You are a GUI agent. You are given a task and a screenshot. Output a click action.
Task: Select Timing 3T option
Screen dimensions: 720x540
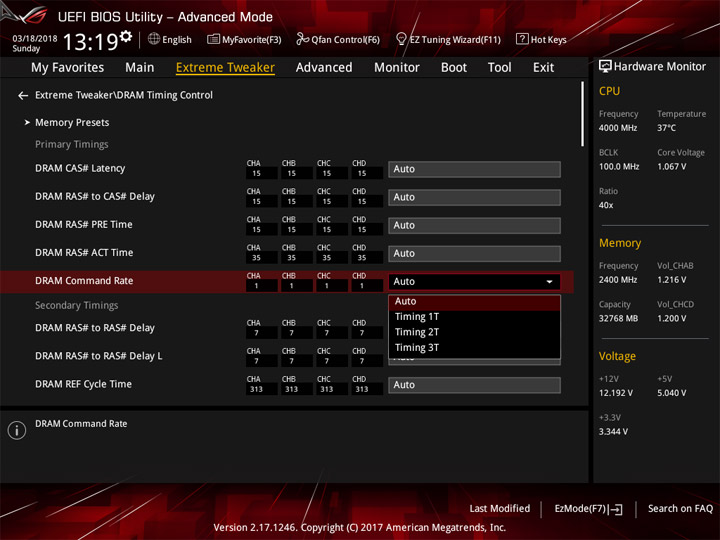474,348
